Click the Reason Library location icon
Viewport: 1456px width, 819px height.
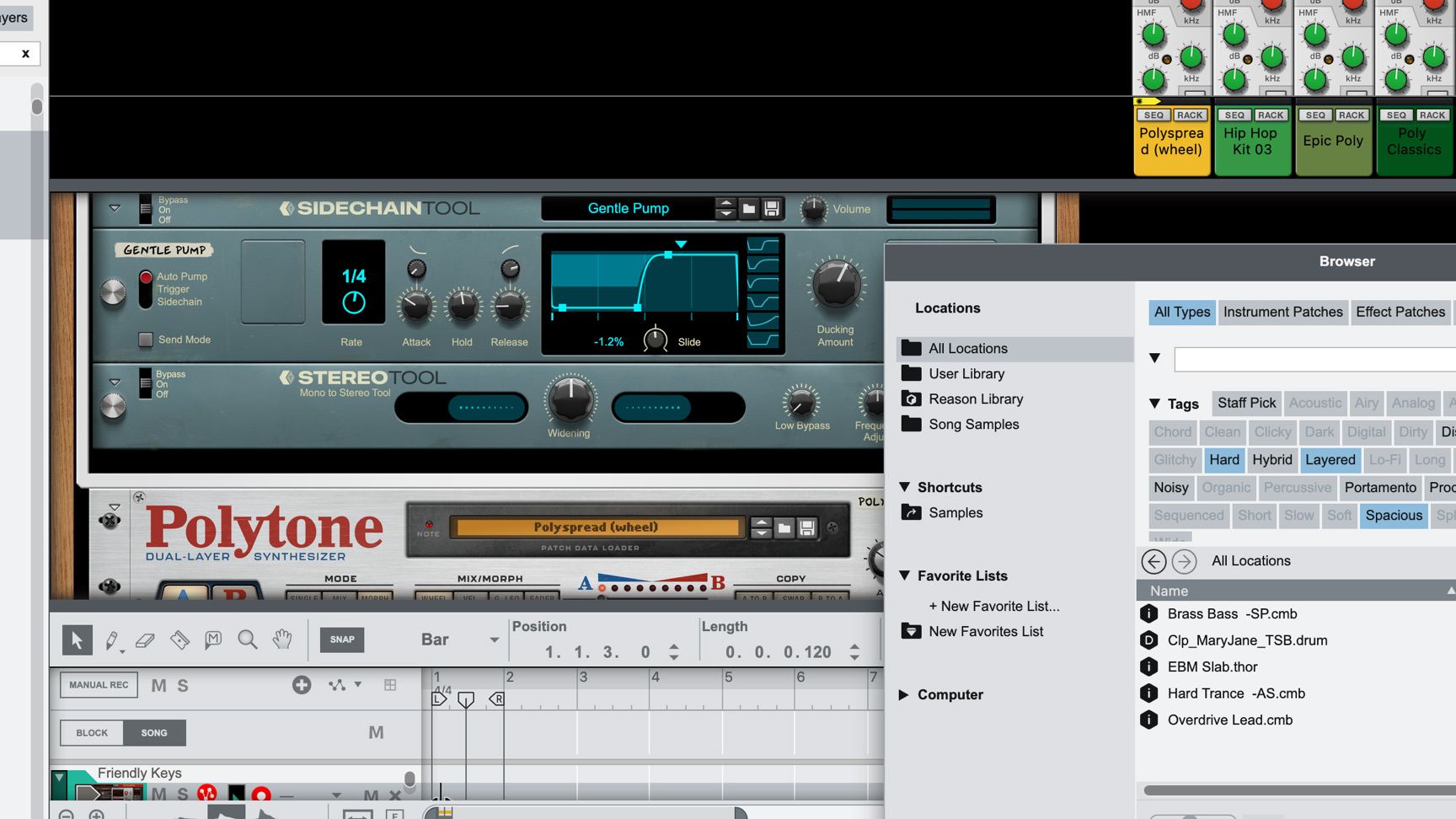[x=911, y=399]
